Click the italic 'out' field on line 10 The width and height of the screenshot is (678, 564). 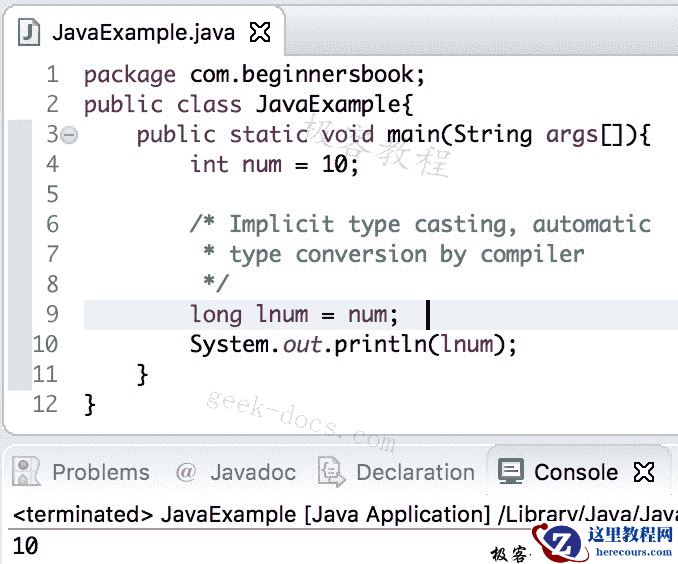coord(302,345)
